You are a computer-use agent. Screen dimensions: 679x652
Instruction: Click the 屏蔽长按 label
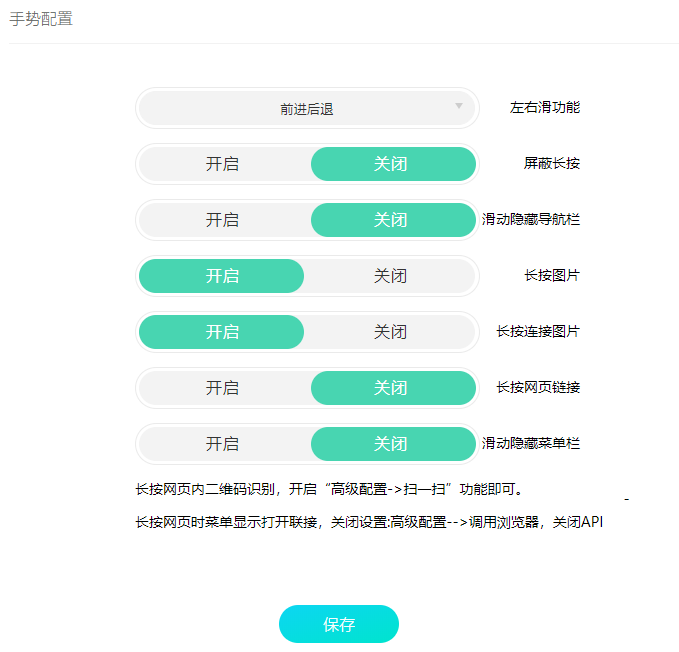click(552, 163)
